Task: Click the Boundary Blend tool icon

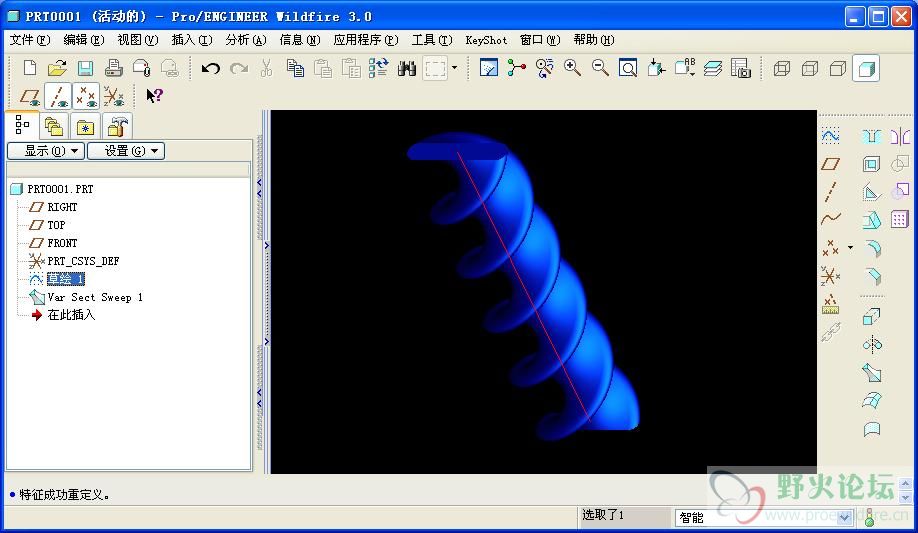Action: point(872,401)
